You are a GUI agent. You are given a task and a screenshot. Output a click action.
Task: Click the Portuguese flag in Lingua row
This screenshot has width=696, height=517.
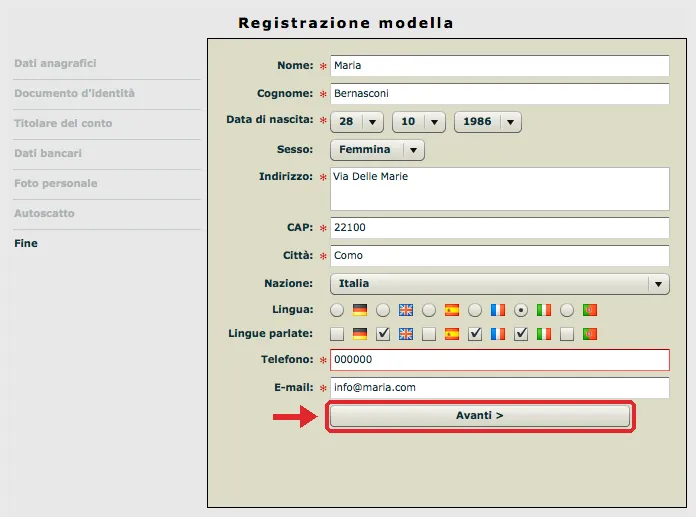(589, 310)
